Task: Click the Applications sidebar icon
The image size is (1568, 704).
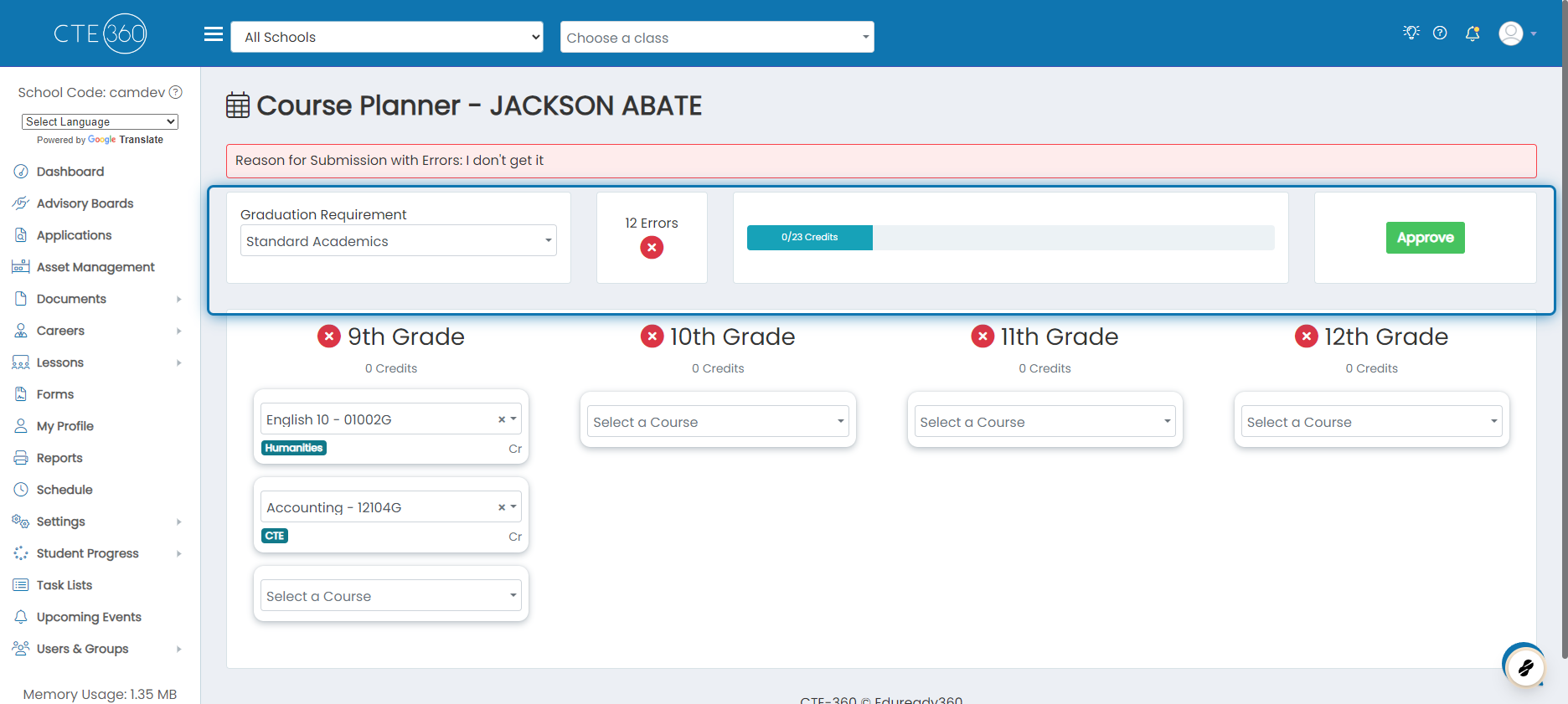Action: click(x=21, y=235)
